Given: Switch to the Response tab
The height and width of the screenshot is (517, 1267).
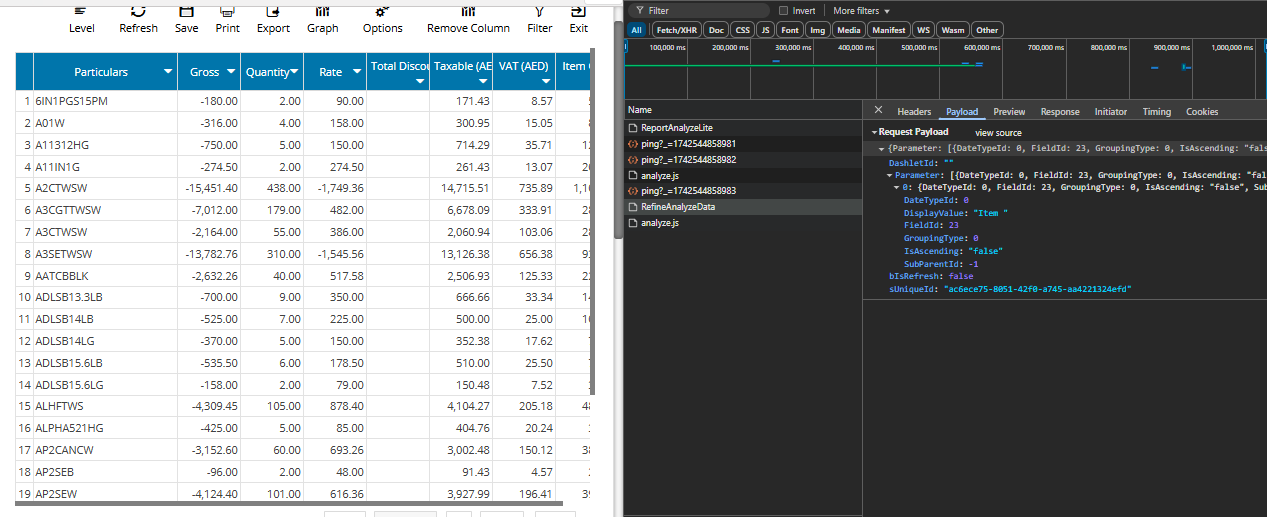Looking at the screenshot, I should coord(1059,112).
